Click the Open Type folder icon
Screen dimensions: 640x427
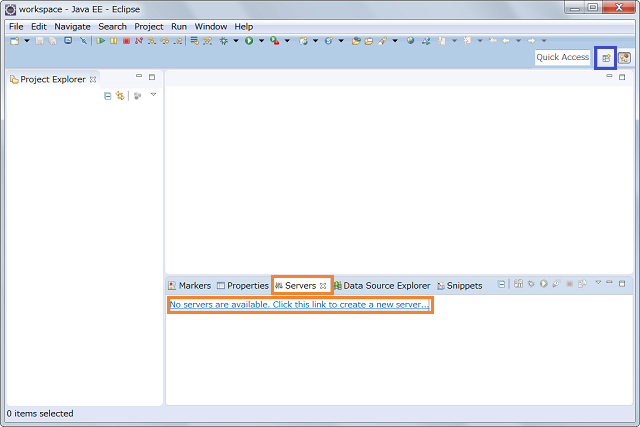[x=356, y=41]
